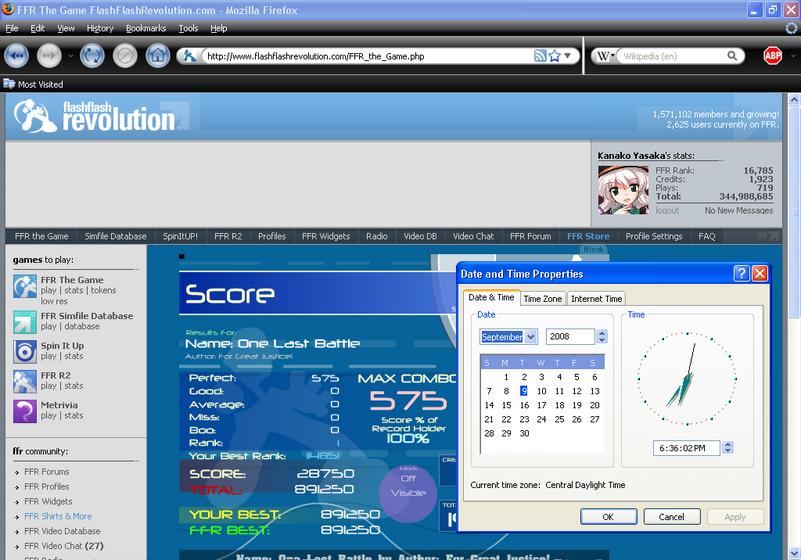
Task: Click the Forward navigation button
Action: (49, 56)
